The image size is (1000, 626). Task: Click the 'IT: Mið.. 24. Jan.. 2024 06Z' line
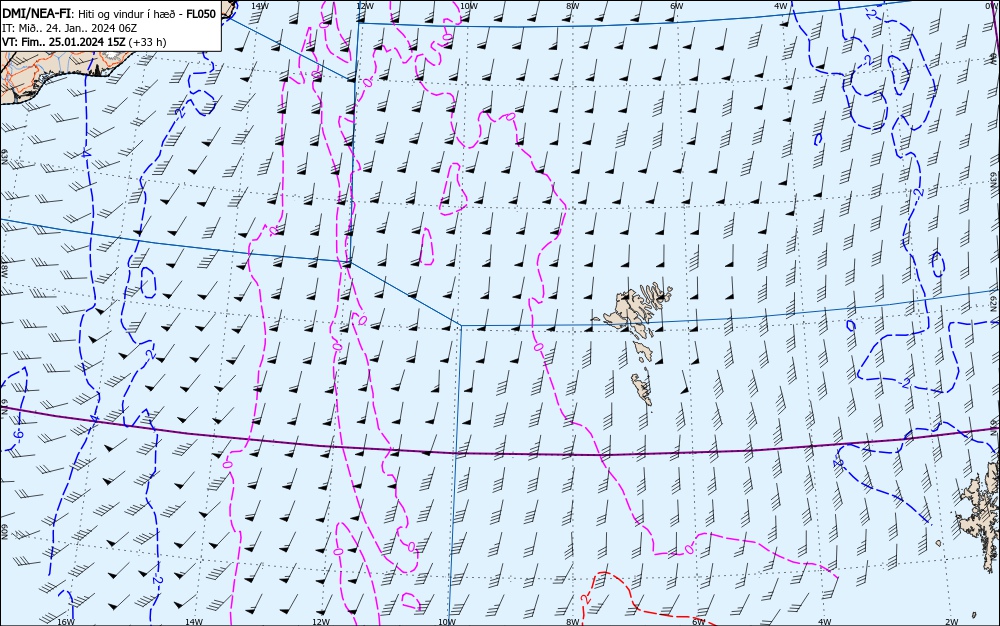[x=70, y=28]
